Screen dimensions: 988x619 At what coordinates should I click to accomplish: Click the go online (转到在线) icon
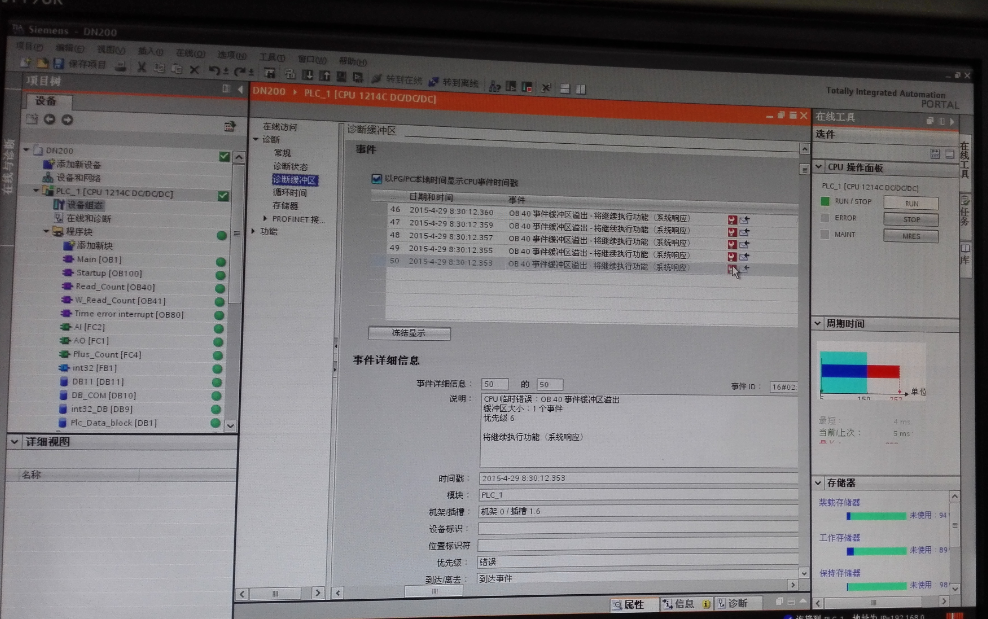(377, 78)
